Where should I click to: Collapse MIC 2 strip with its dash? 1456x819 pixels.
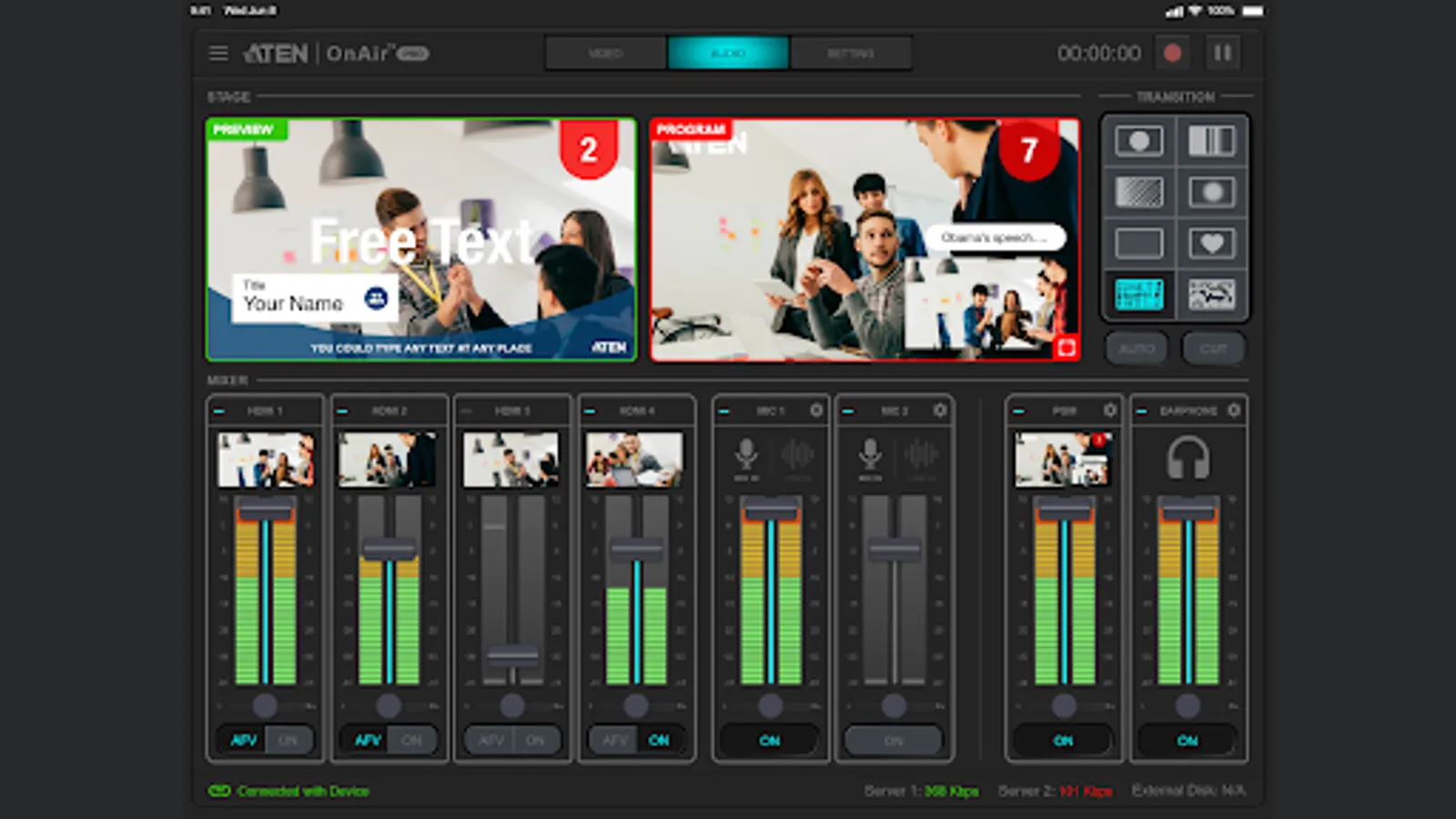tap(847, 411)
